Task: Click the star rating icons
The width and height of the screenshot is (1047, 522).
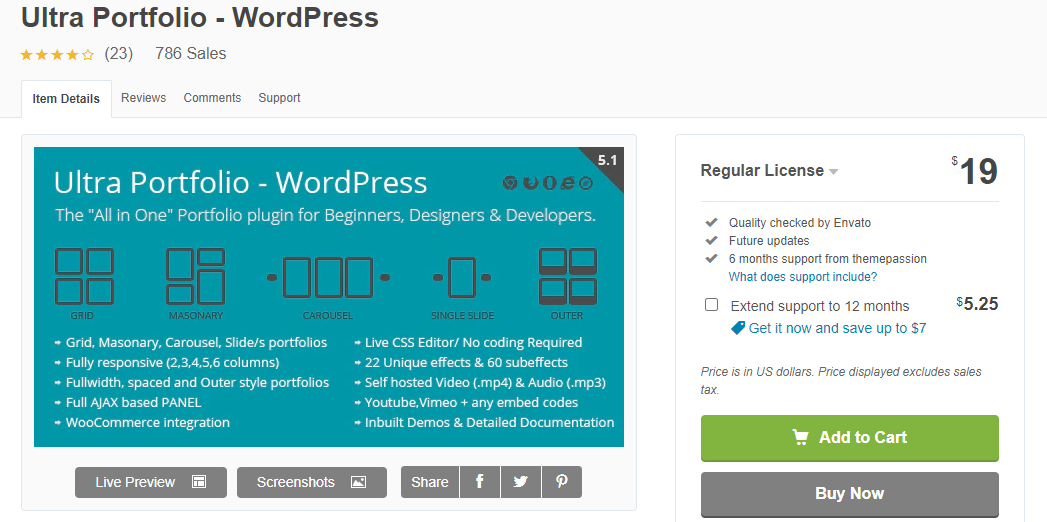Action: (57, 55)
